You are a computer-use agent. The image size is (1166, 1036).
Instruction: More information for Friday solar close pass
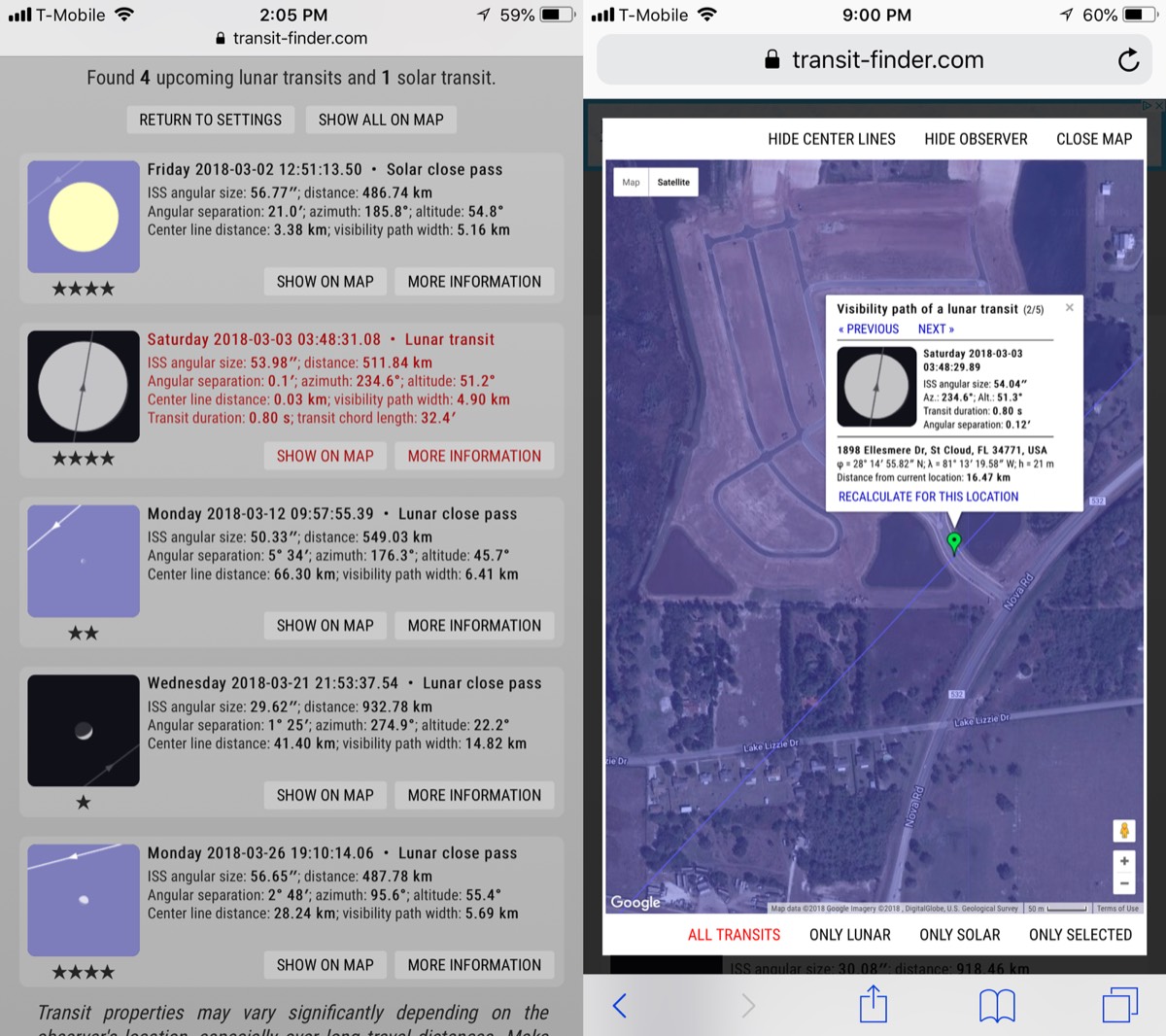coord(474,282)
